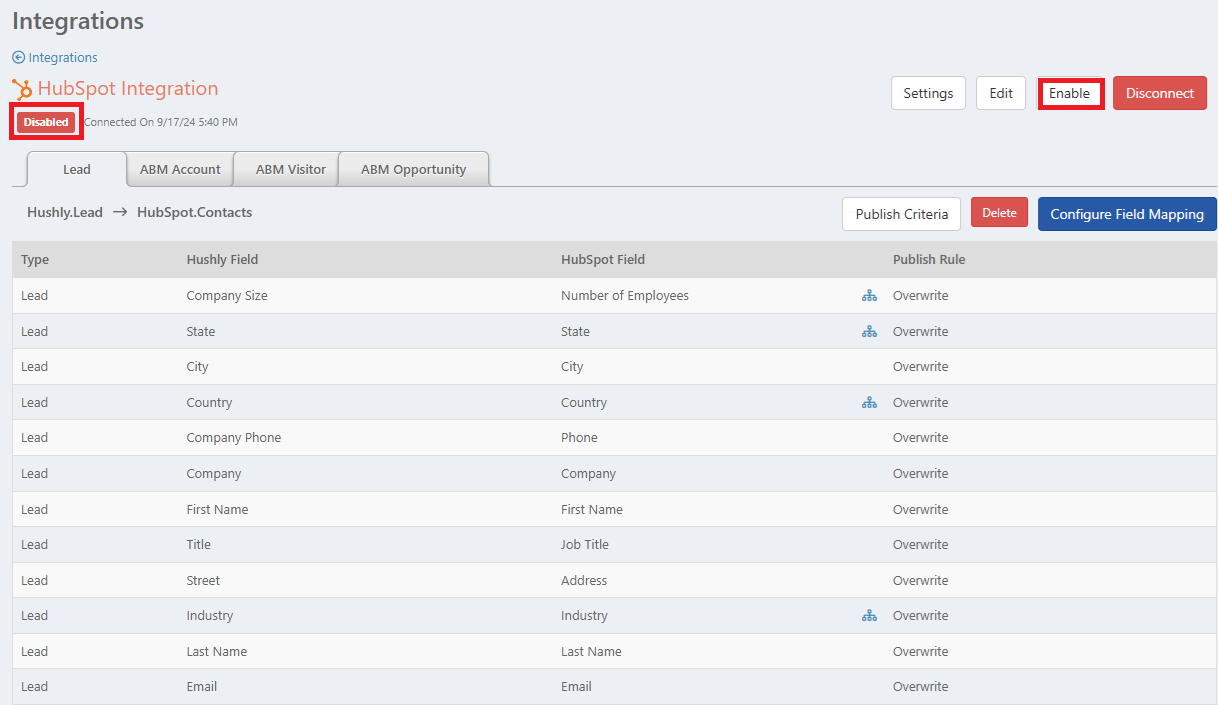Image resolution: width=1218 pixels, height=705 pixels.
Task: Click the Edit button
Action: (x=1001, y=93)
